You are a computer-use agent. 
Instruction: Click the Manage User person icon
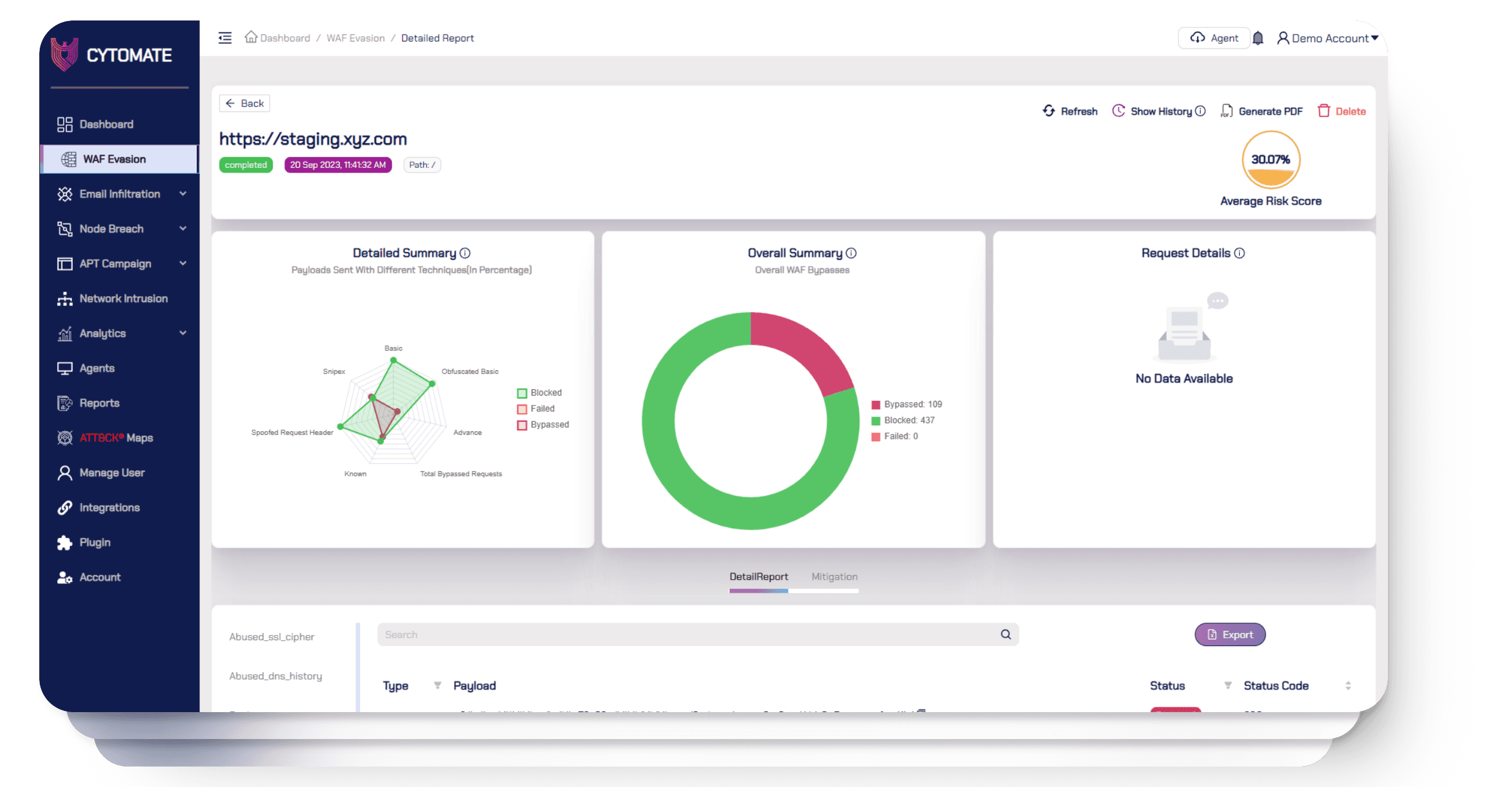click(x=64, y=472)
